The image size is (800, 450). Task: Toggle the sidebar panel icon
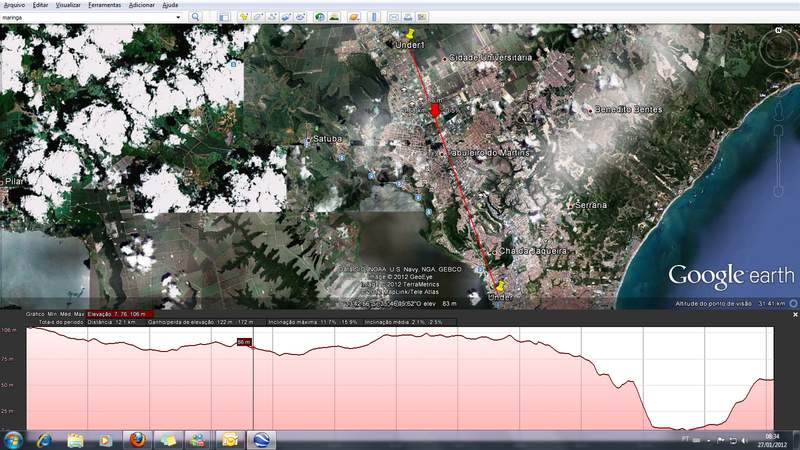coord(223,17)
